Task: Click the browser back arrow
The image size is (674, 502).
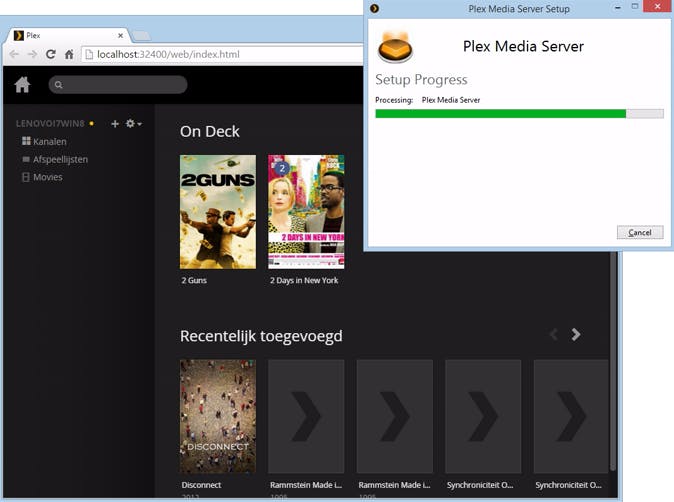Action: [14, 54]
